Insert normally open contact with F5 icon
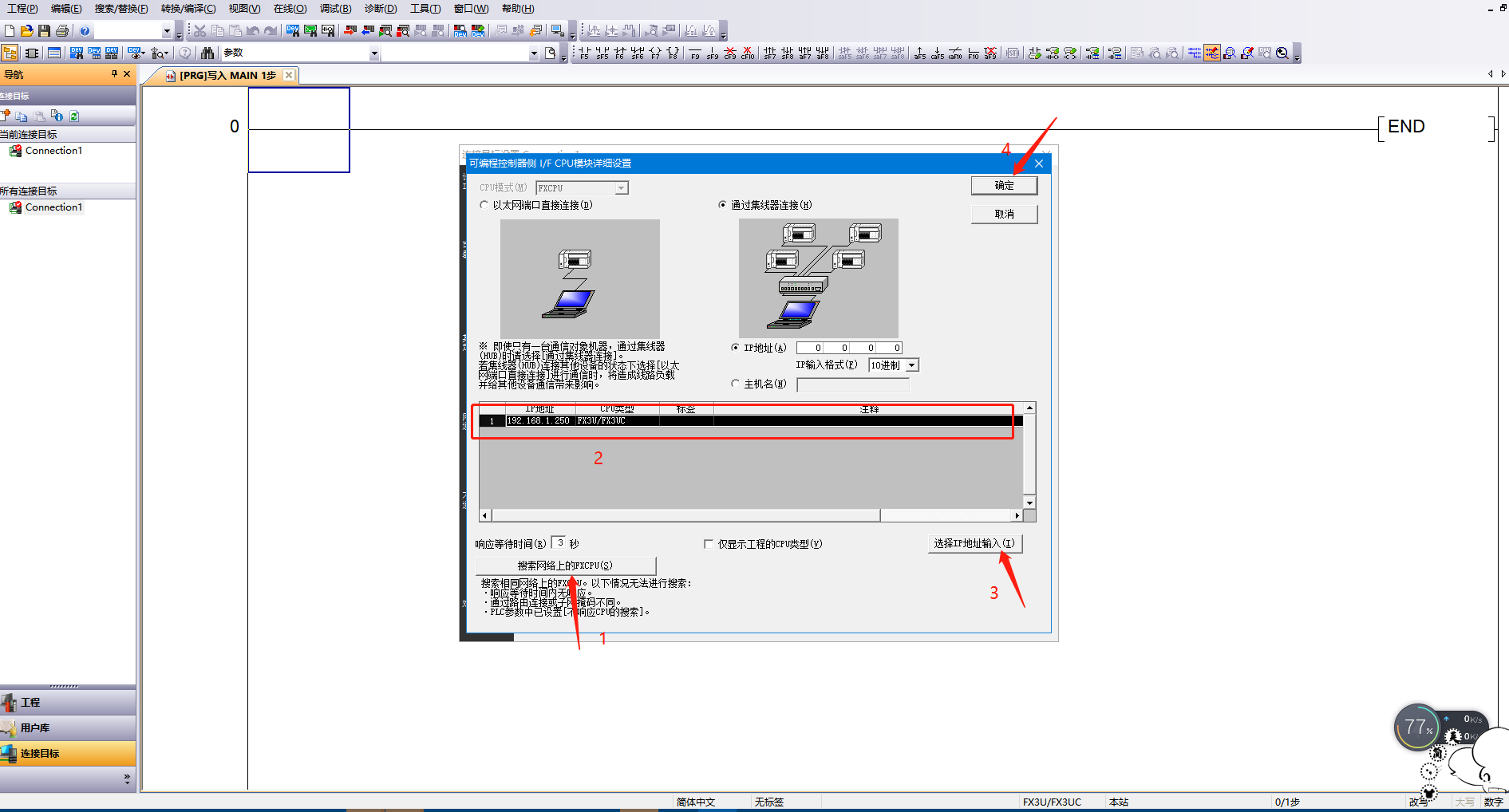This screenshot has width=1509, height=812. [584, 53]
